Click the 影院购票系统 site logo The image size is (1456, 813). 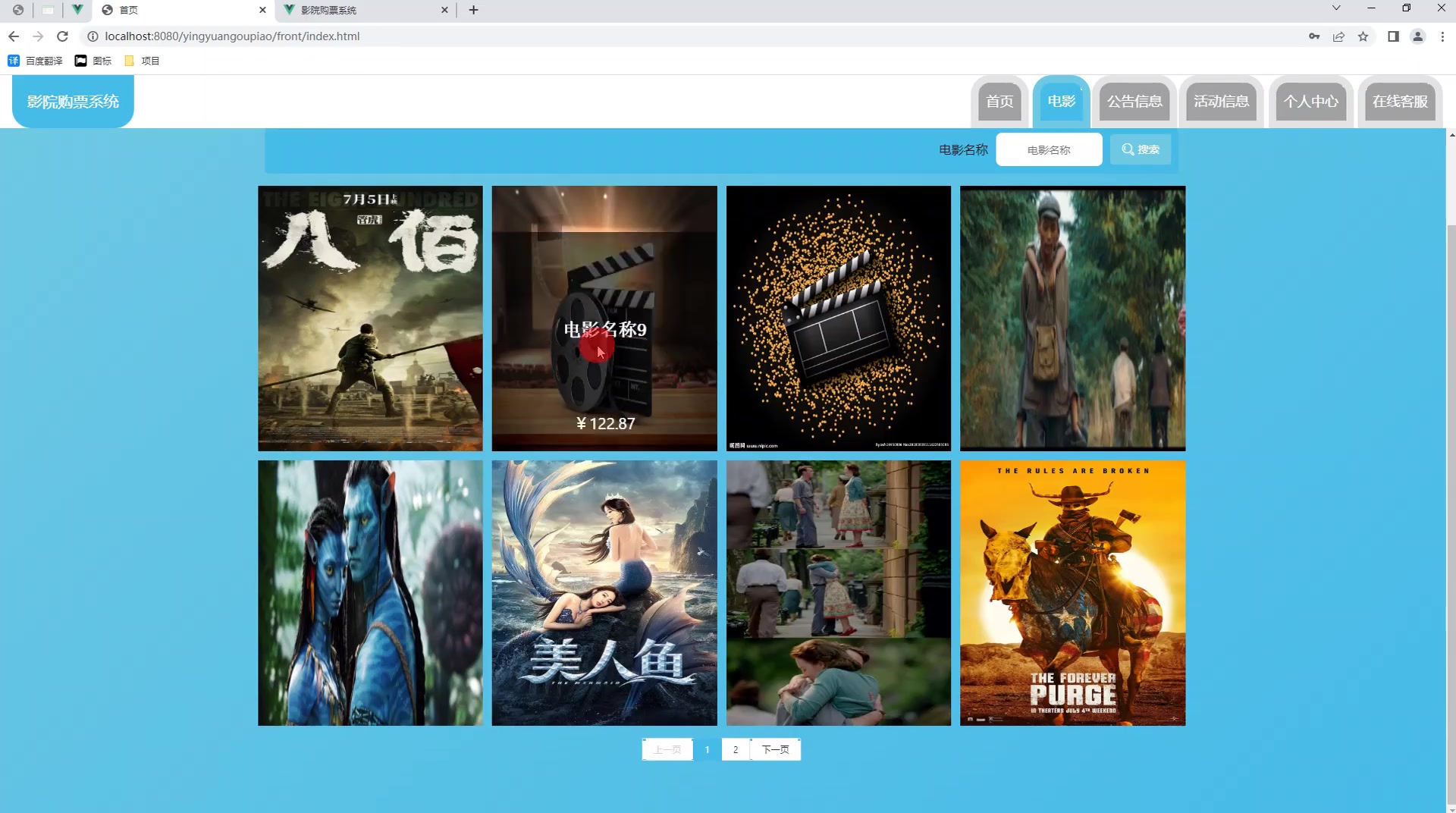click(x=73, y=102)
